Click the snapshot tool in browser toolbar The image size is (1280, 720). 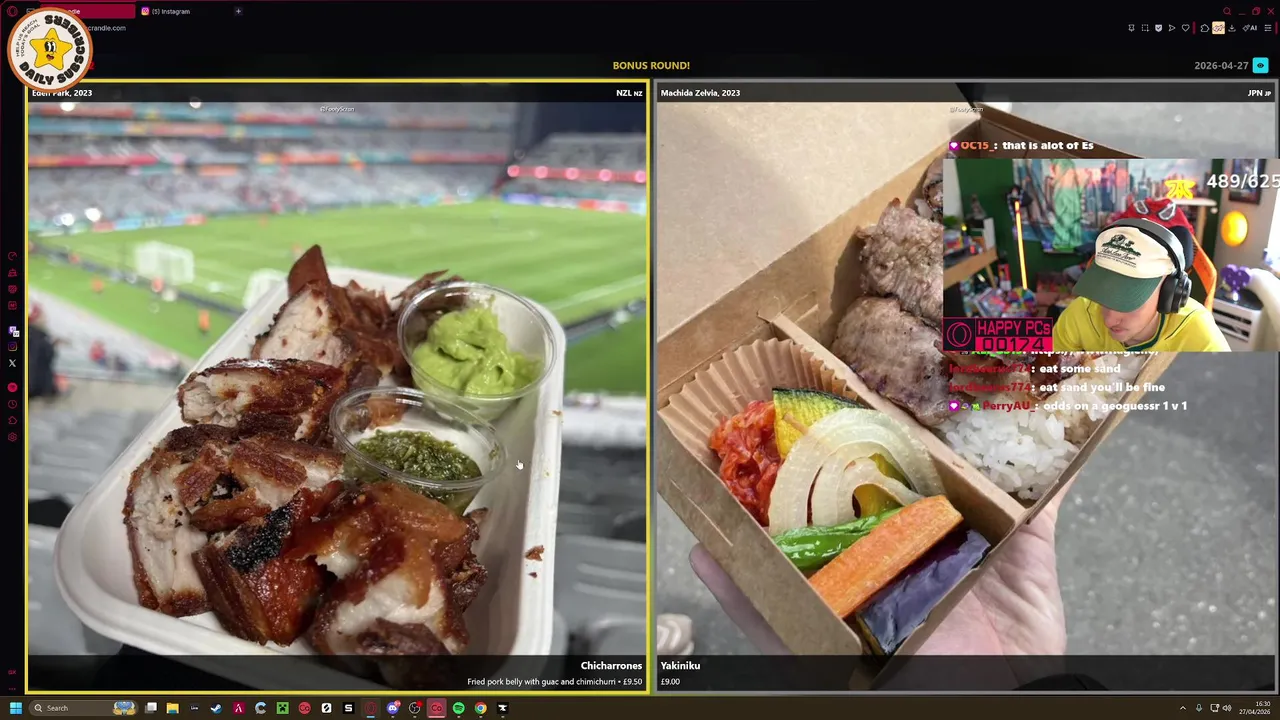[x=1145, y=28]
